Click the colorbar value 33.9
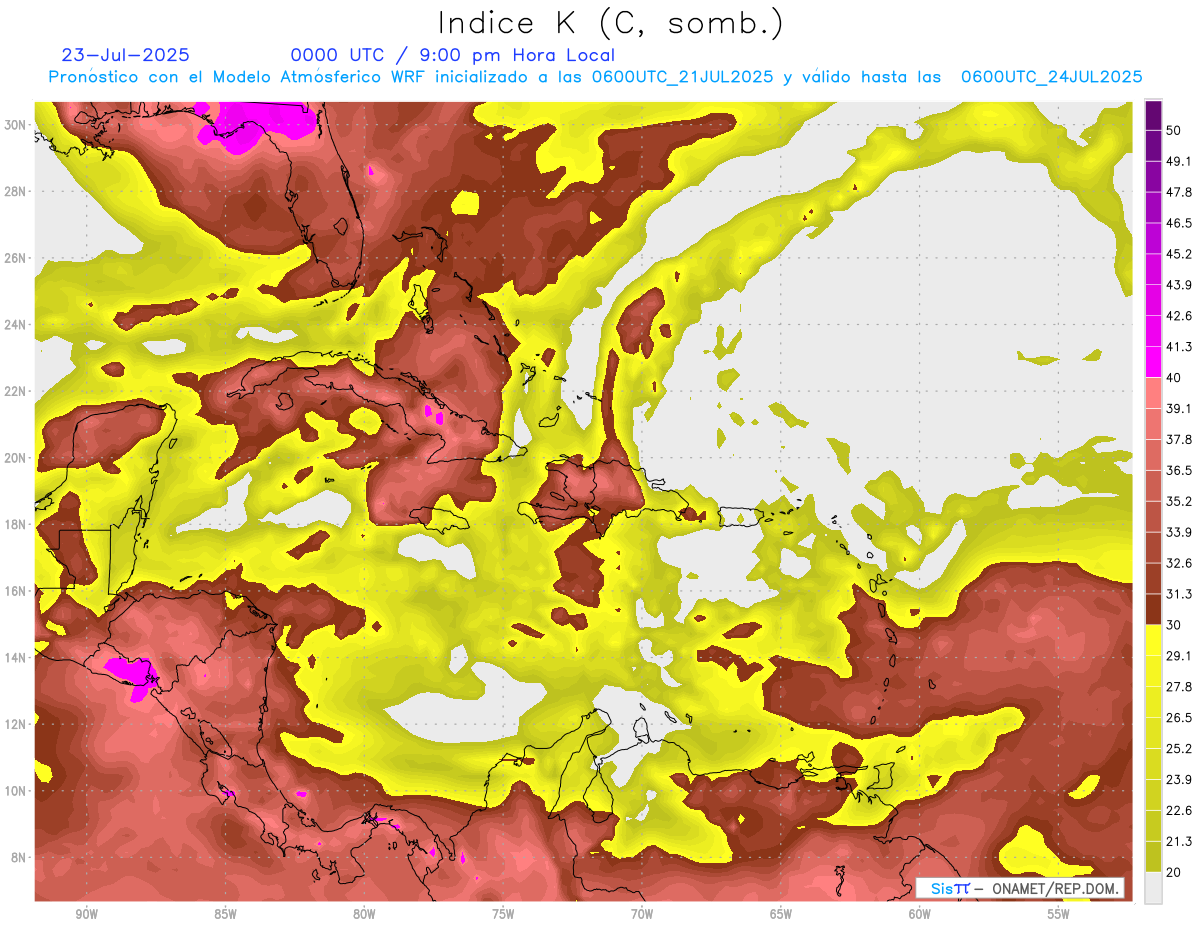The image size is (1200, 927). (x=1179, y=533)
